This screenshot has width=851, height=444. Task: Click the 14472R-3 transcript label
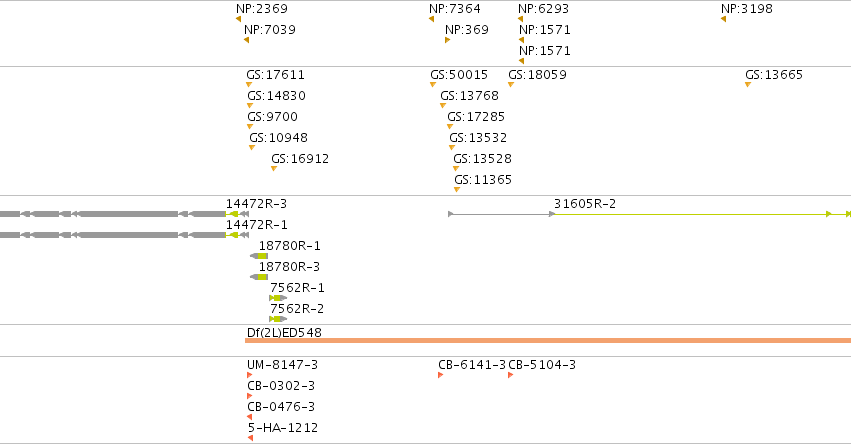coord(256,204)
